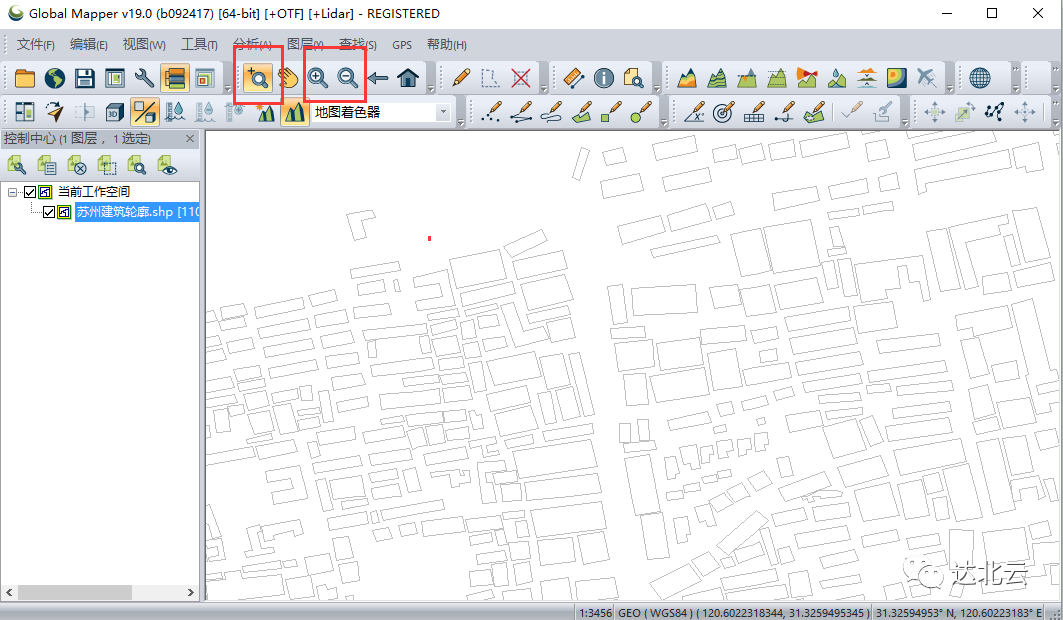Select the Feature Info tool icon
This screenshot has height=620, width=1063.
point(603,78)
